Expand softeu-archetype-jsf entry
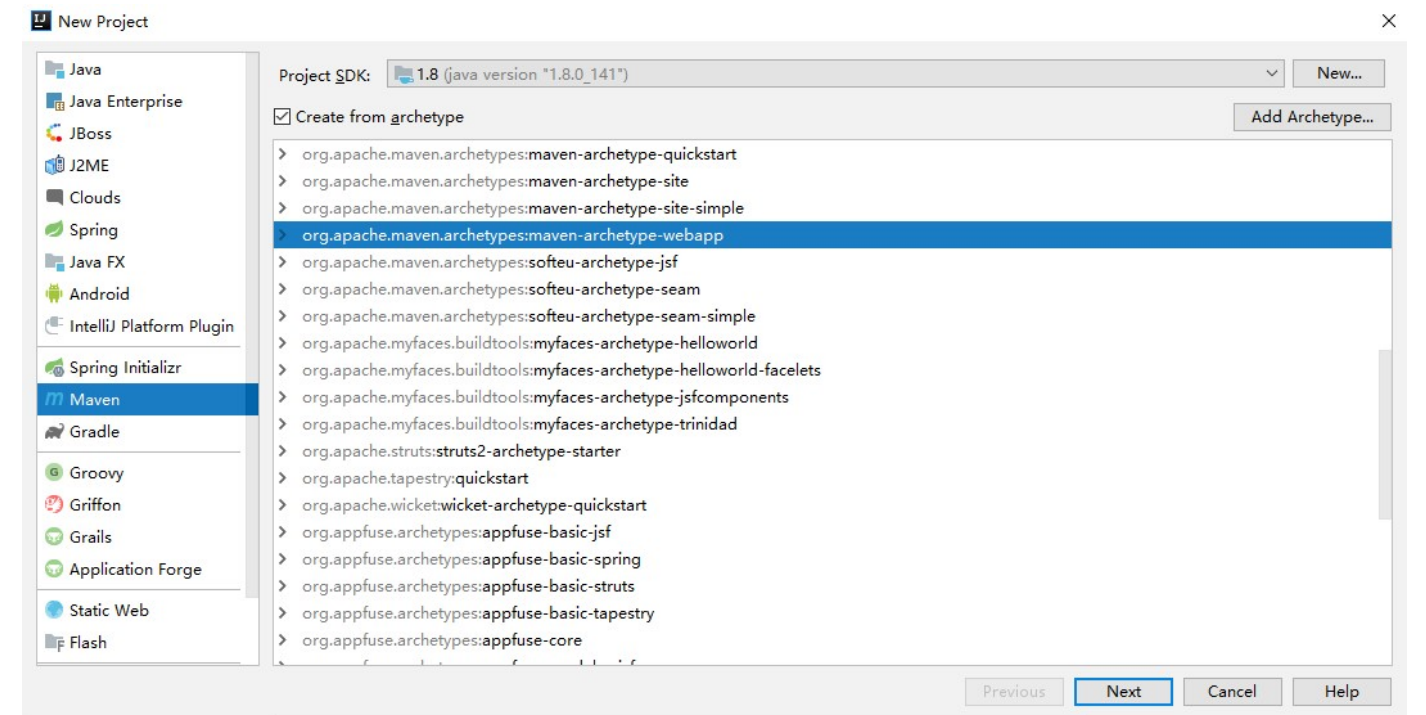 (x=283, y=262)
